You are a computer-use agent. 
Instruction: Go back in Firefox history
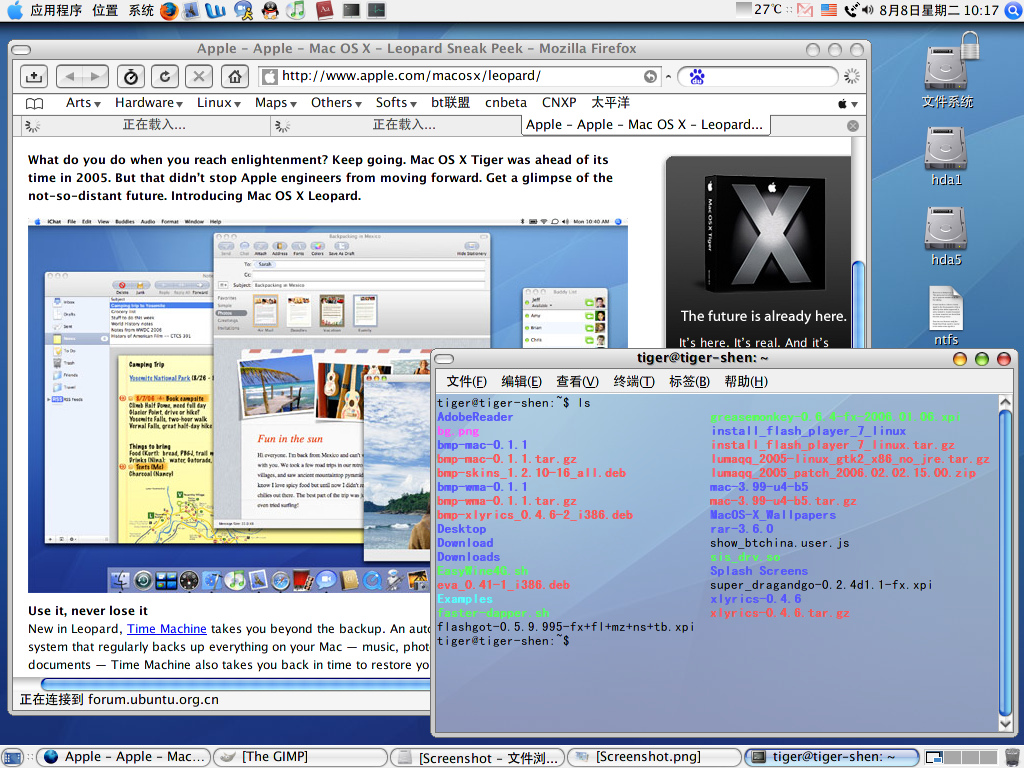(x=69, y=76)
